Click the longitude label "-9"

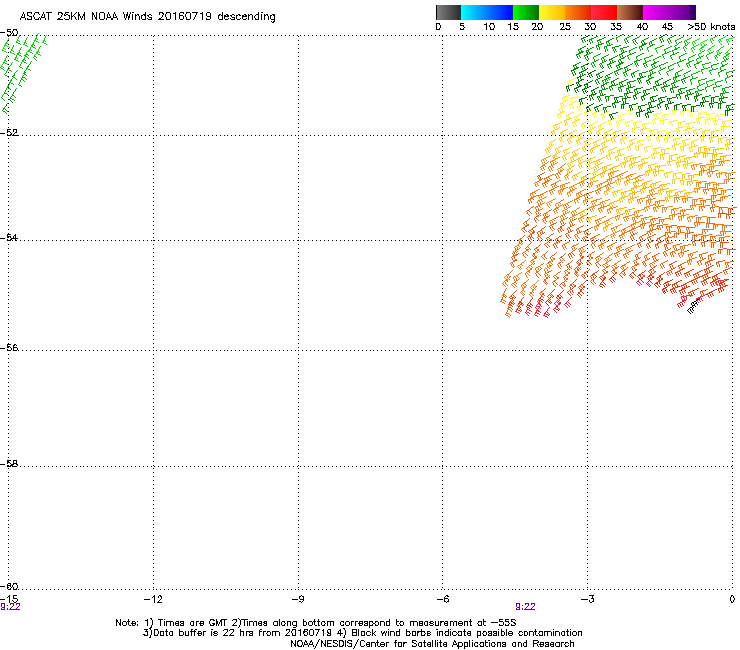[x=297, y=599]
